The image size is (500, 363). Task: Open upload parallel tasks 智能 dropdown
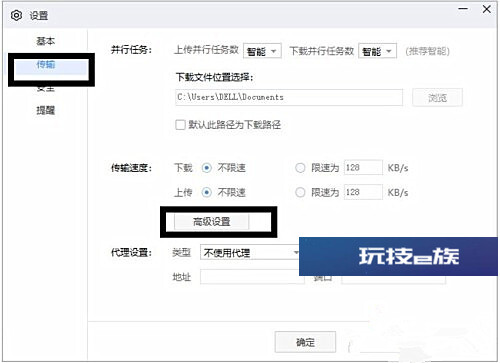click(262, 51)
